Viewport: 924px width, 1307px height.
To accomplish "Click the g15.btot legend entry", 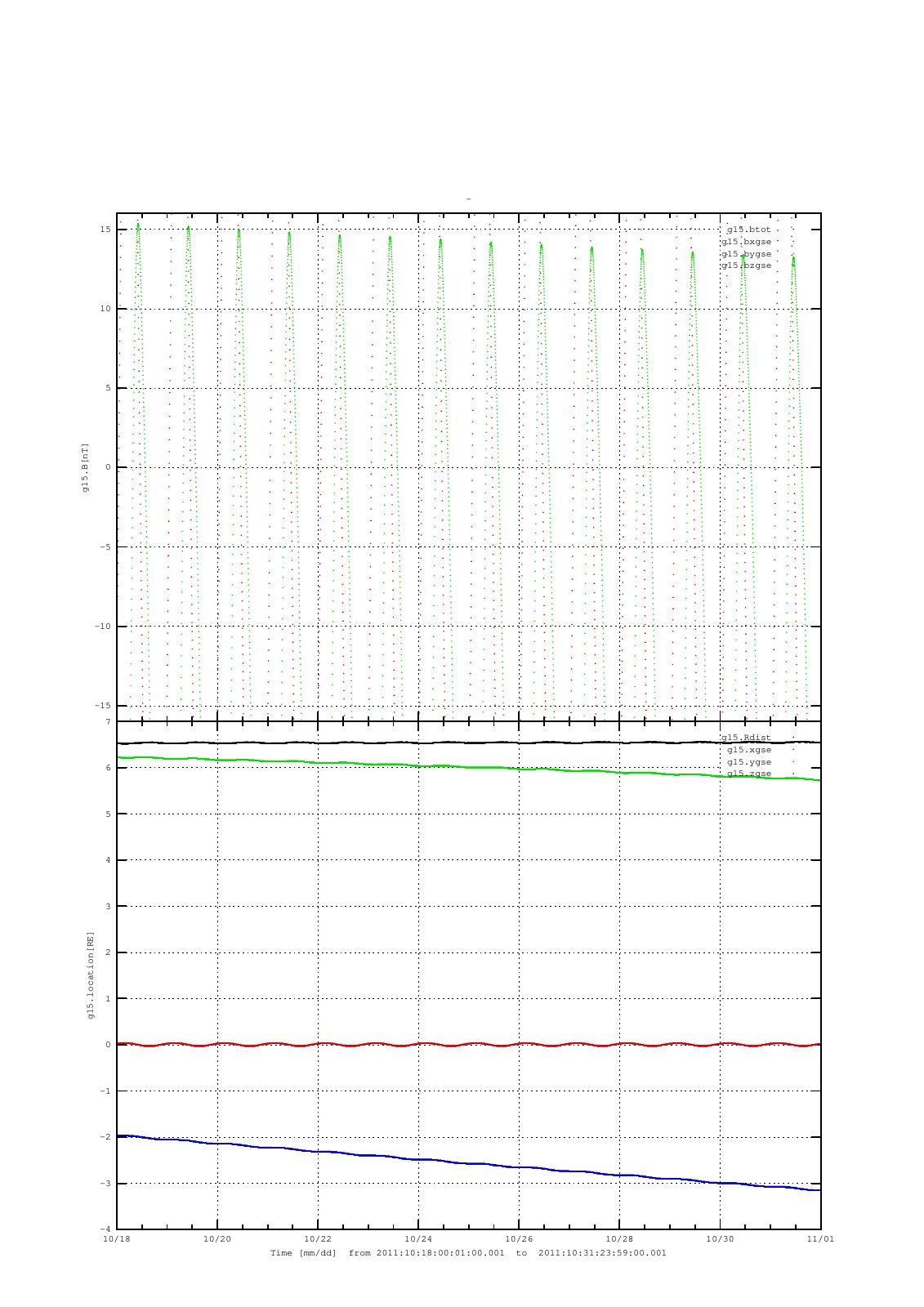I will pyautogui.click(x=748, y=230).
